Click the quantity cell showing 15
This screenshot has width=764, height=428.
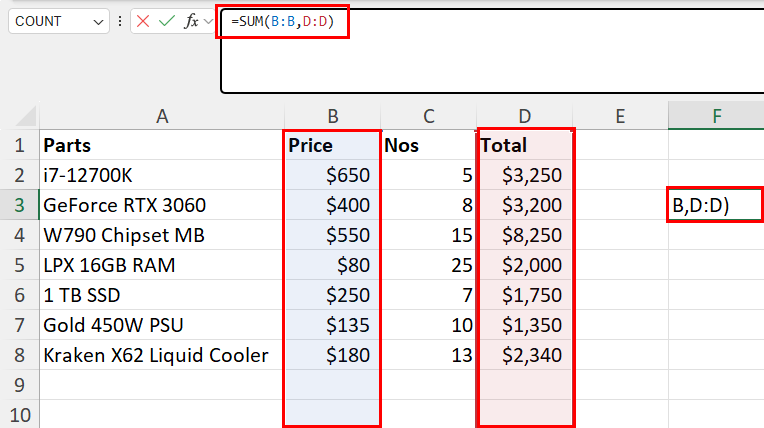tap(428, 235)
